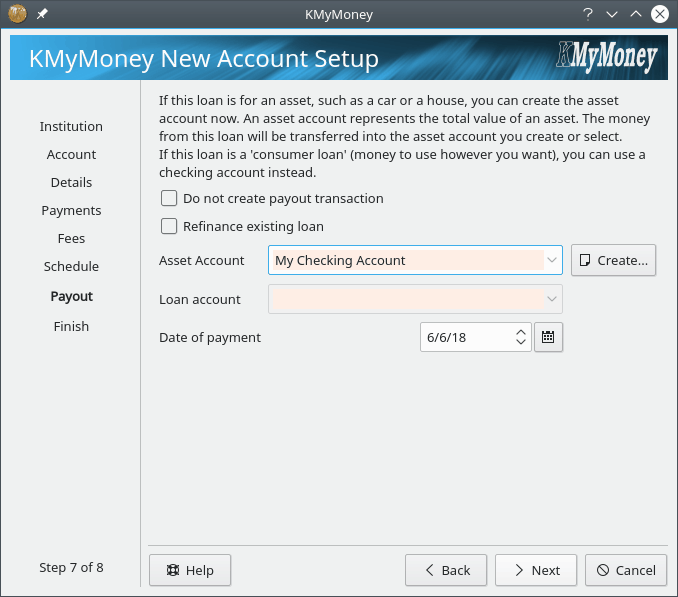Screen dimensions: 678x597
Task: Maximize window with the up chevron icon
Action: click(x=636, y=14)
